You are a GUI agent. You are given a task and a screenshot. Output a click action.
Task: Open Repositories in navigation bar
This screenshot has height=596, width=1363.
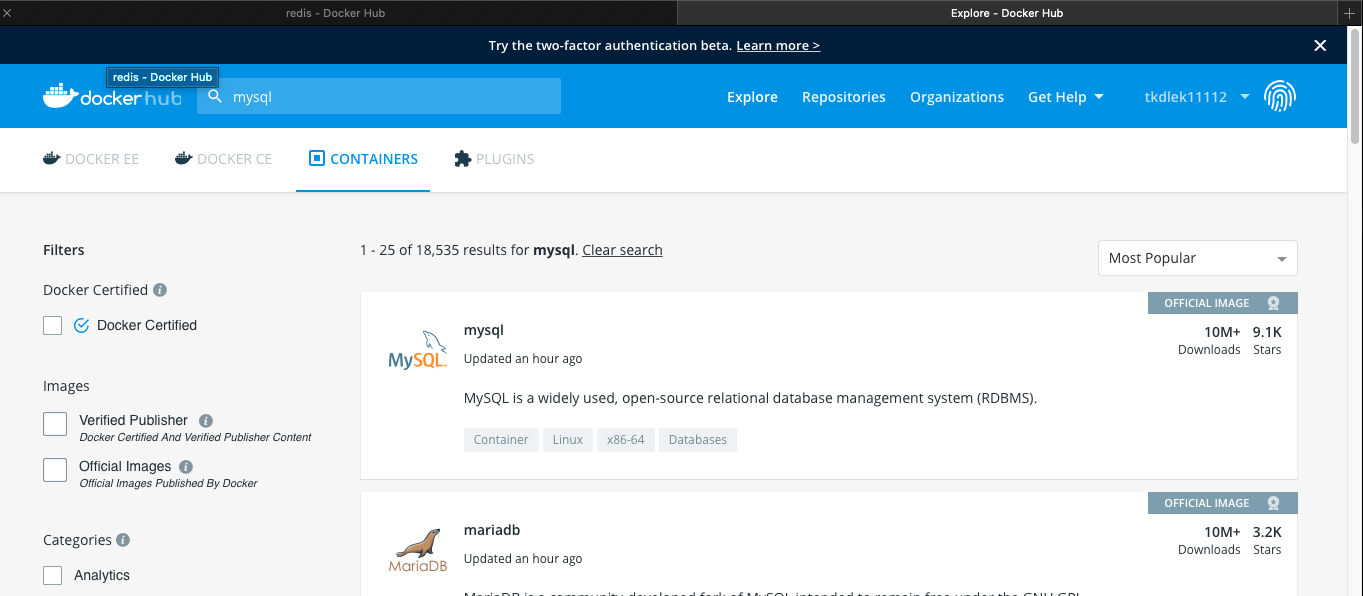pos(844,97)
